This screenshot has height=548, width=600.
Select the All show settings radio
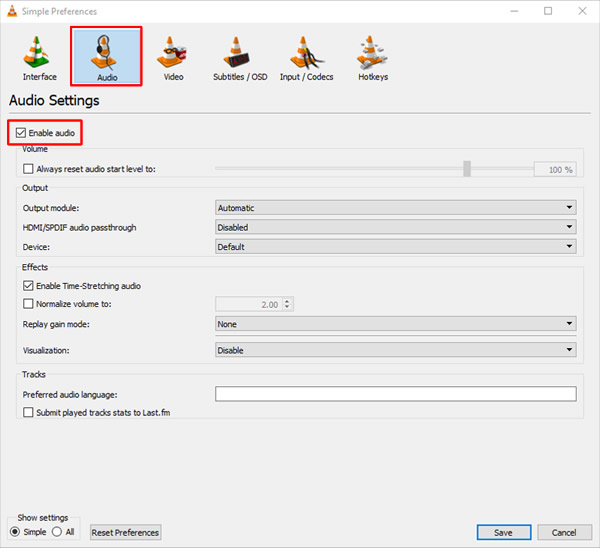tap(57, 532)
